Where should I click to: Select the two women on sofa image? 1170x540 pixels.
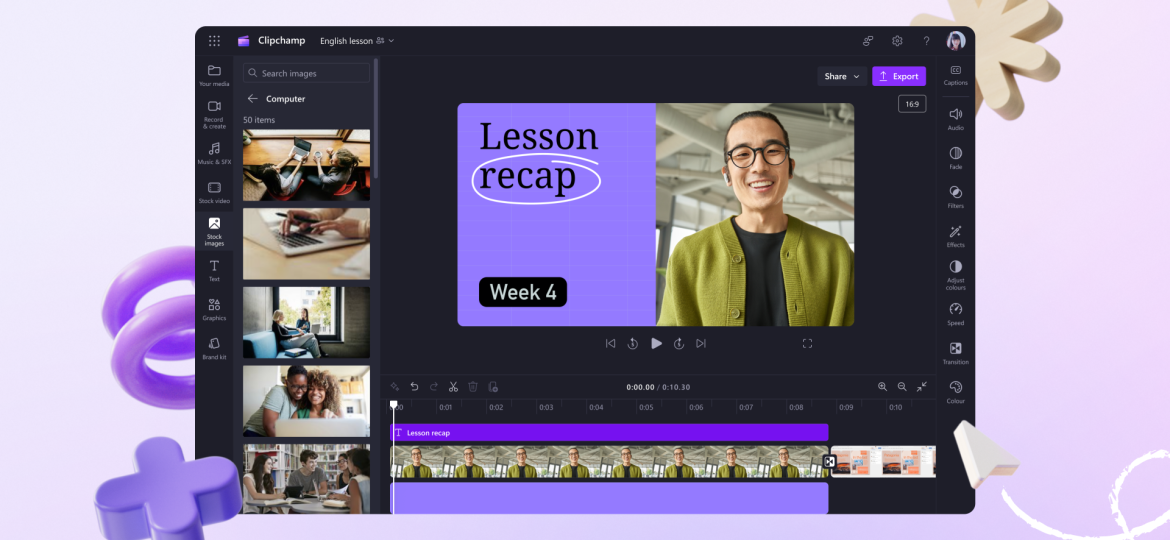306,322
